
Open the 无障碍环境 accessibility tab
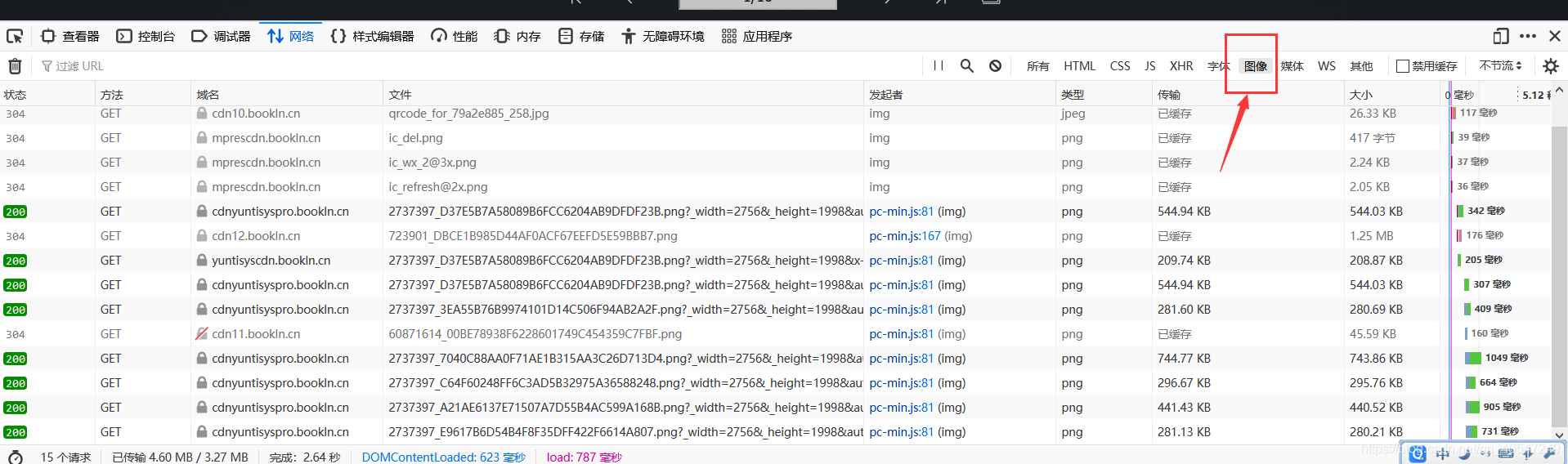[x=663, y=36]
